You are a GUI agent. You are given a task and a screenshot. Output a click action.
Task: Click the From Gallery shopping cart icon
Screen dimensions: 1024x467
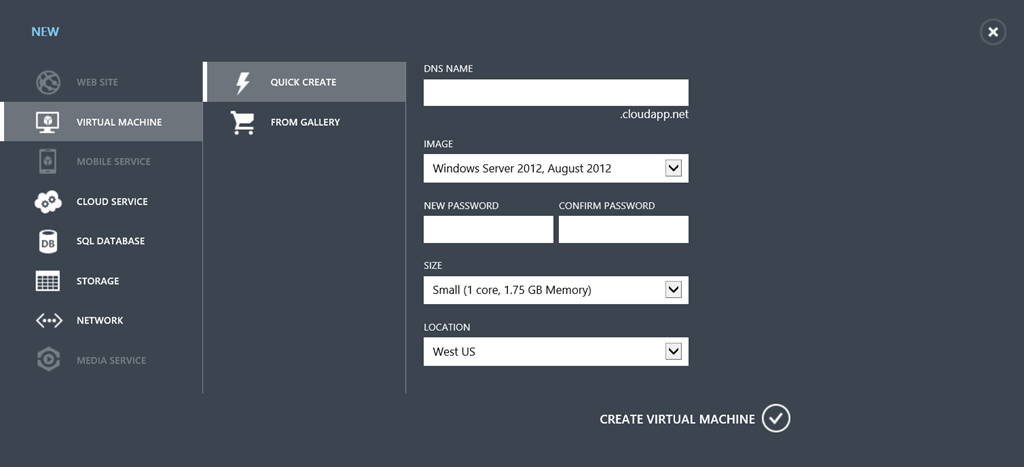click(242, 122)
